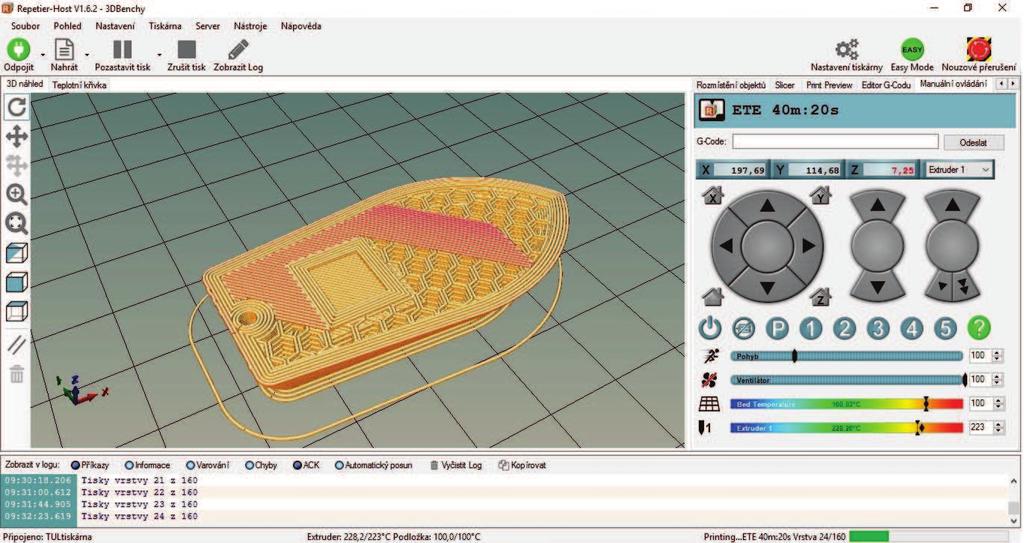Toggle Automatický posun autoscroll

coord(374,465)
